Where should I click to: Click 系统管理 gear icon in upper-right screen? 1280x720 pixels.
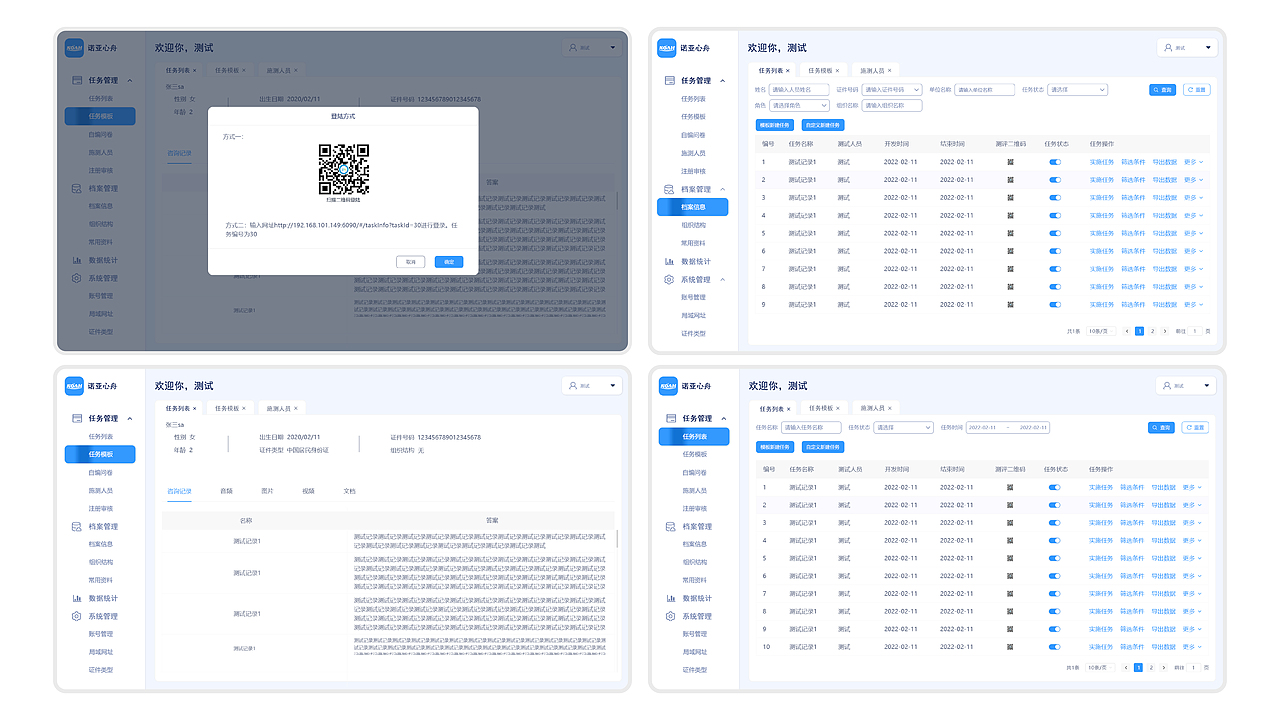(670, 280)
